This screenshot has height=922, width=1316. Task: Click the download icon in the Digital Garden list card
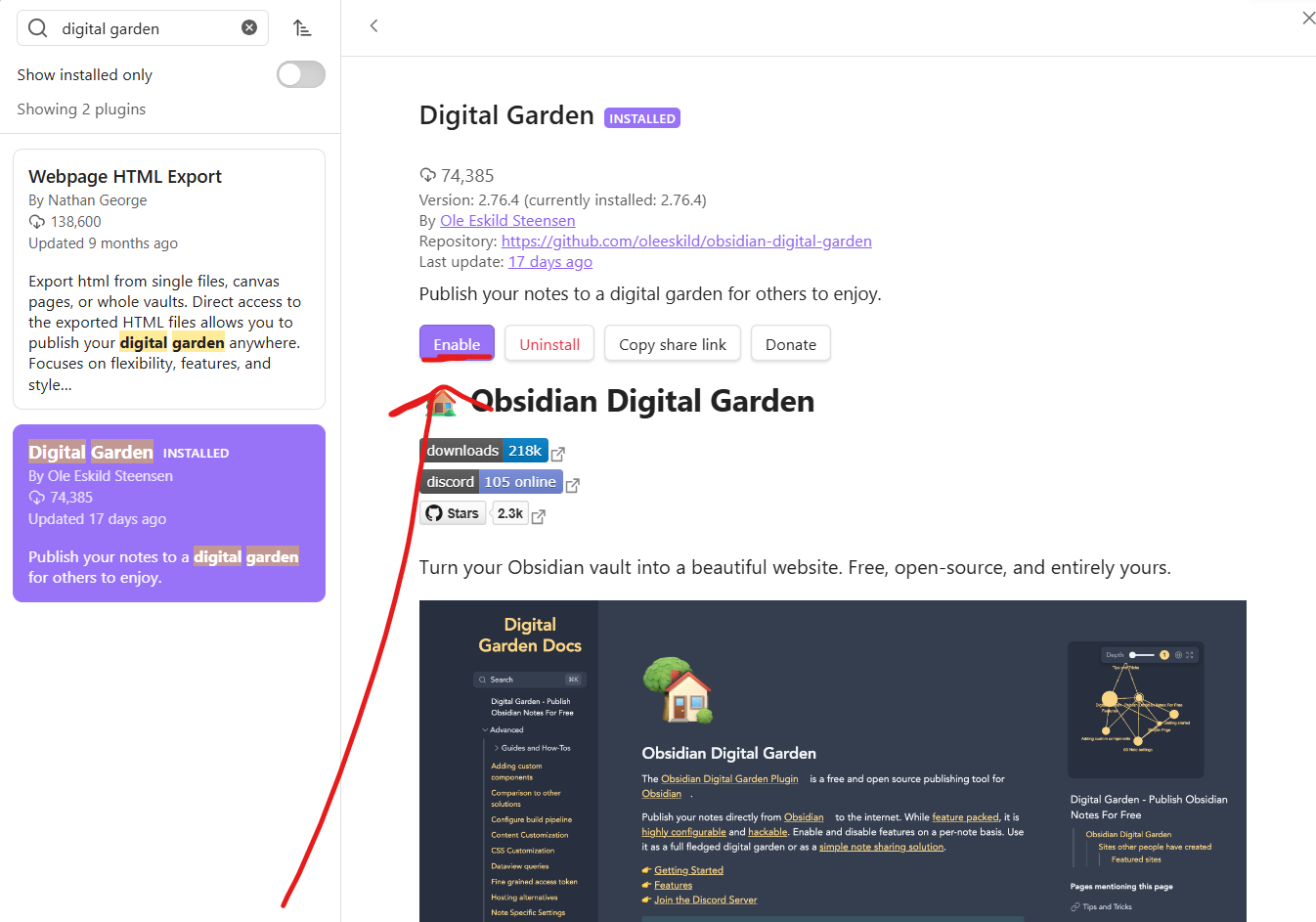(36, 498)
